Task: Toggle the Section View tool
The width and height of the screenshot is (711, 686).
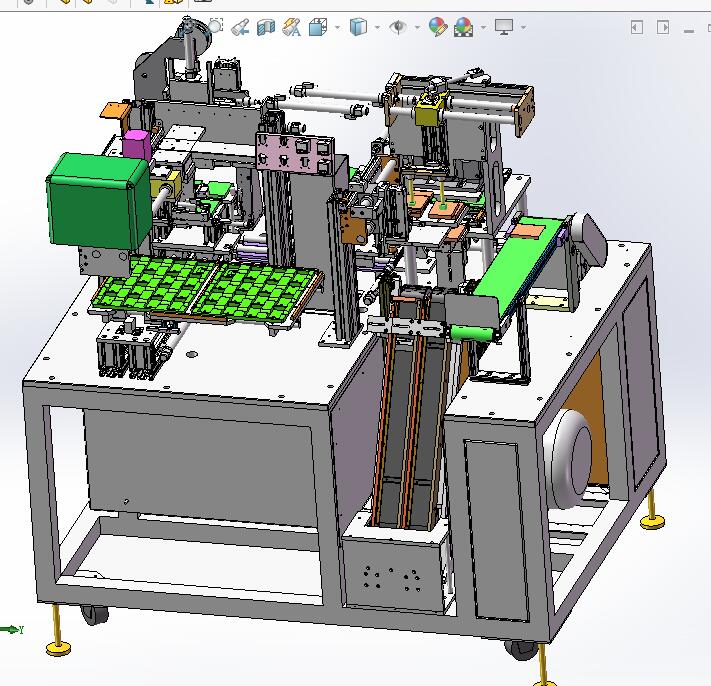Action: pos(266,27)
